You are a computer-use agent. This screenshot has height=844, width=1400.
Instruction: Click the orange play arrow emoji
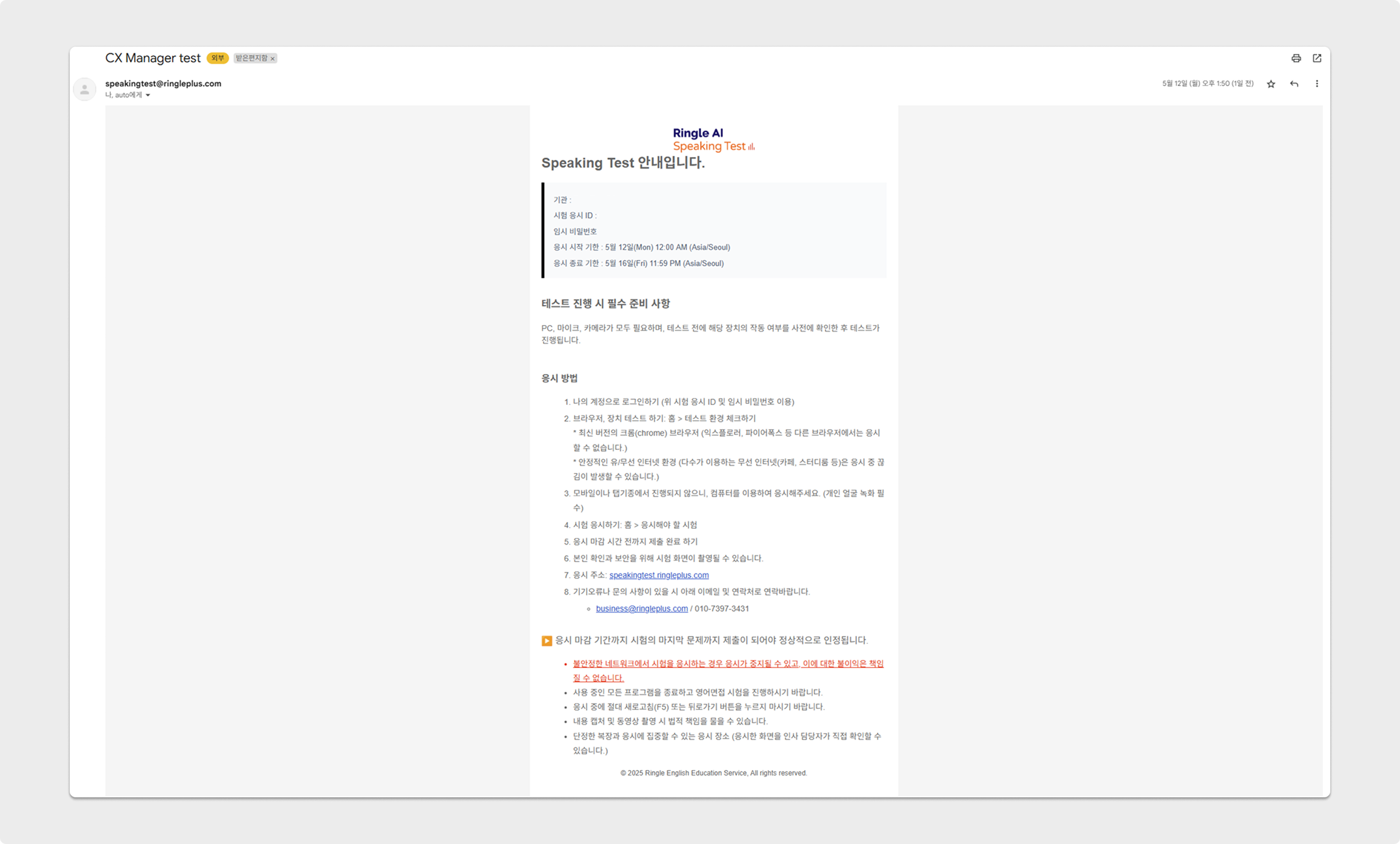tap(547, 641)
